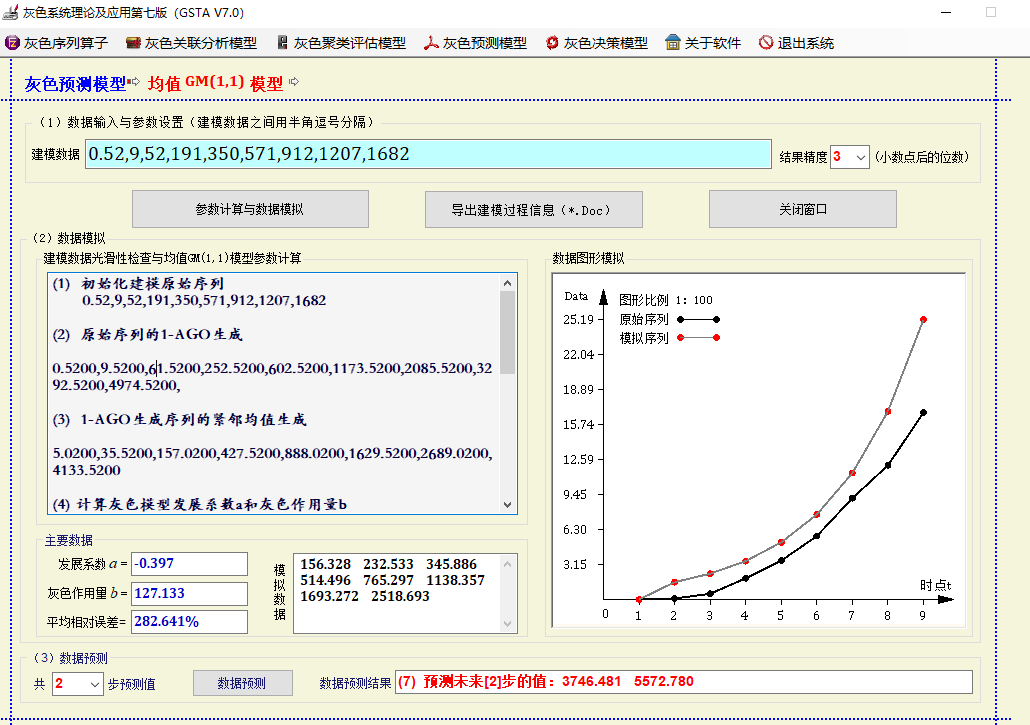Viewport: 1030px width, 725px height.
Task: Click the 平均相对误差 value field
Action: pos(189,622)
